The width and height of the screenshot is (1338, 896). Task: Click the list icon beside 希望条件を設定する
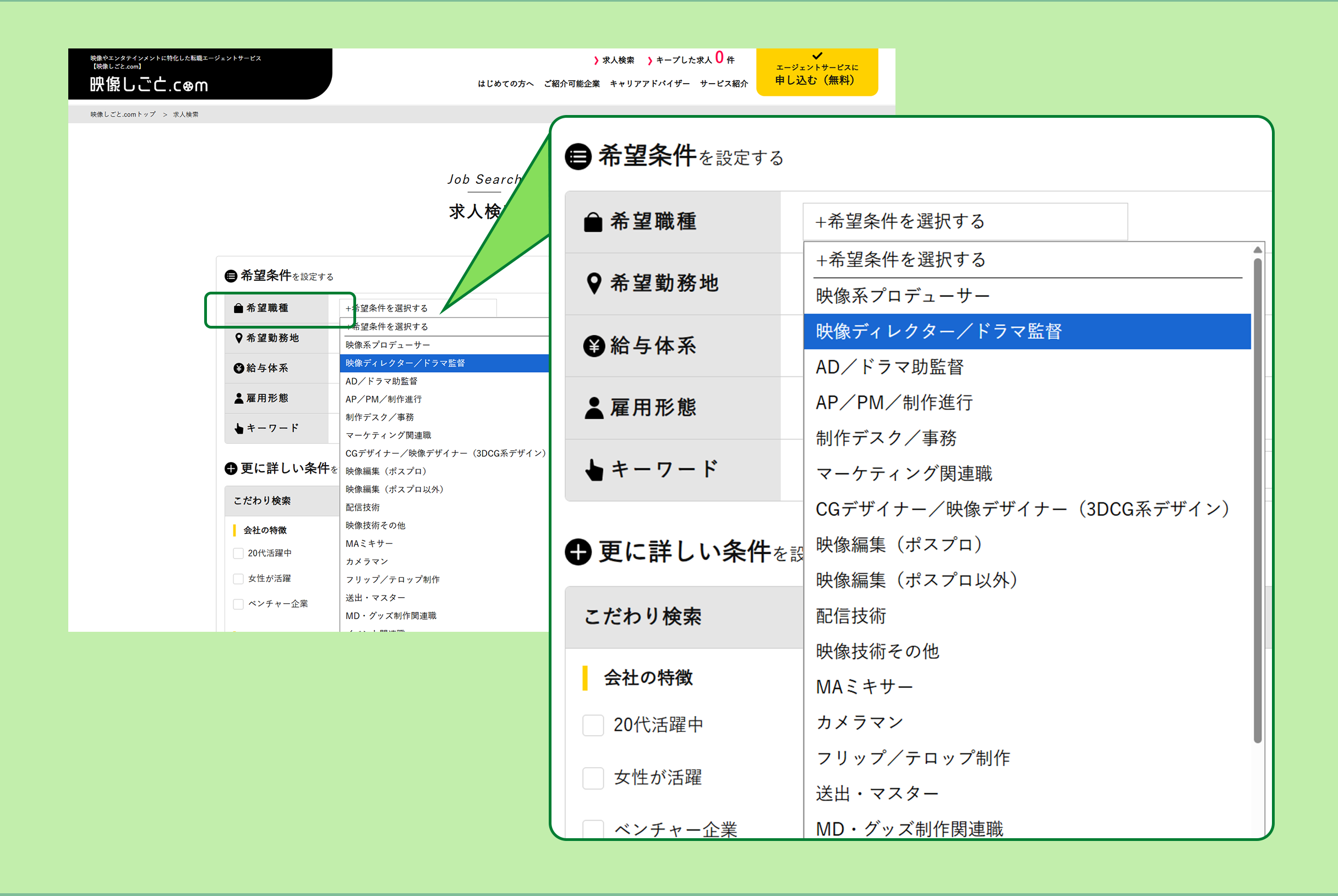click(x=577, y=156)
